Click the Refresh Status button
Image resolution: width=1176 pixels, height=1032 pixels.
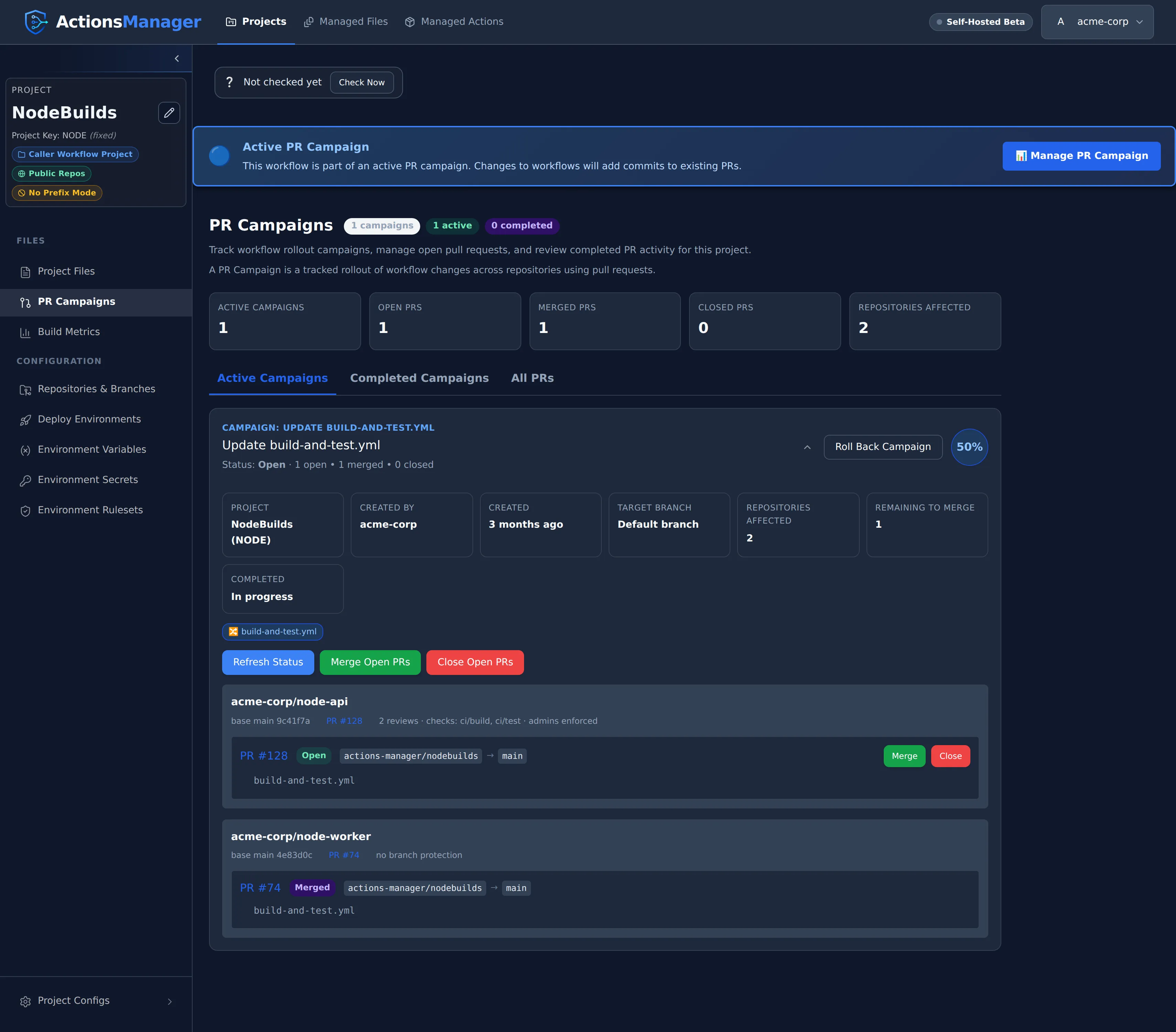(268, 663)
